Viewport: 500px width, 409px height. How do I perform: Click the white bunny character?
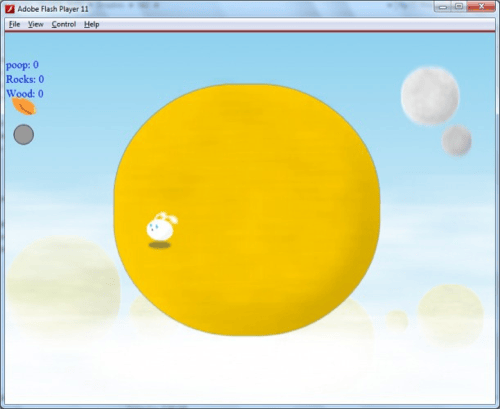pos(161,226)
